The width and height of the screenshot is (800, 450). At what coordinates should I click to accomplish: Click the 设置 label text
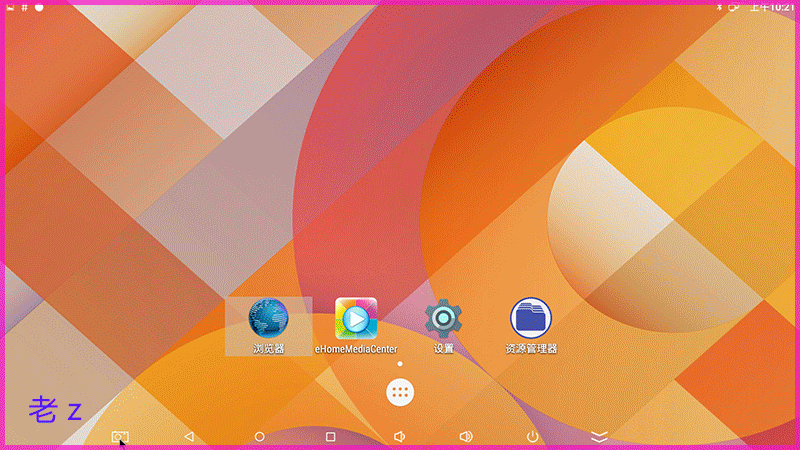pos(443,348)
